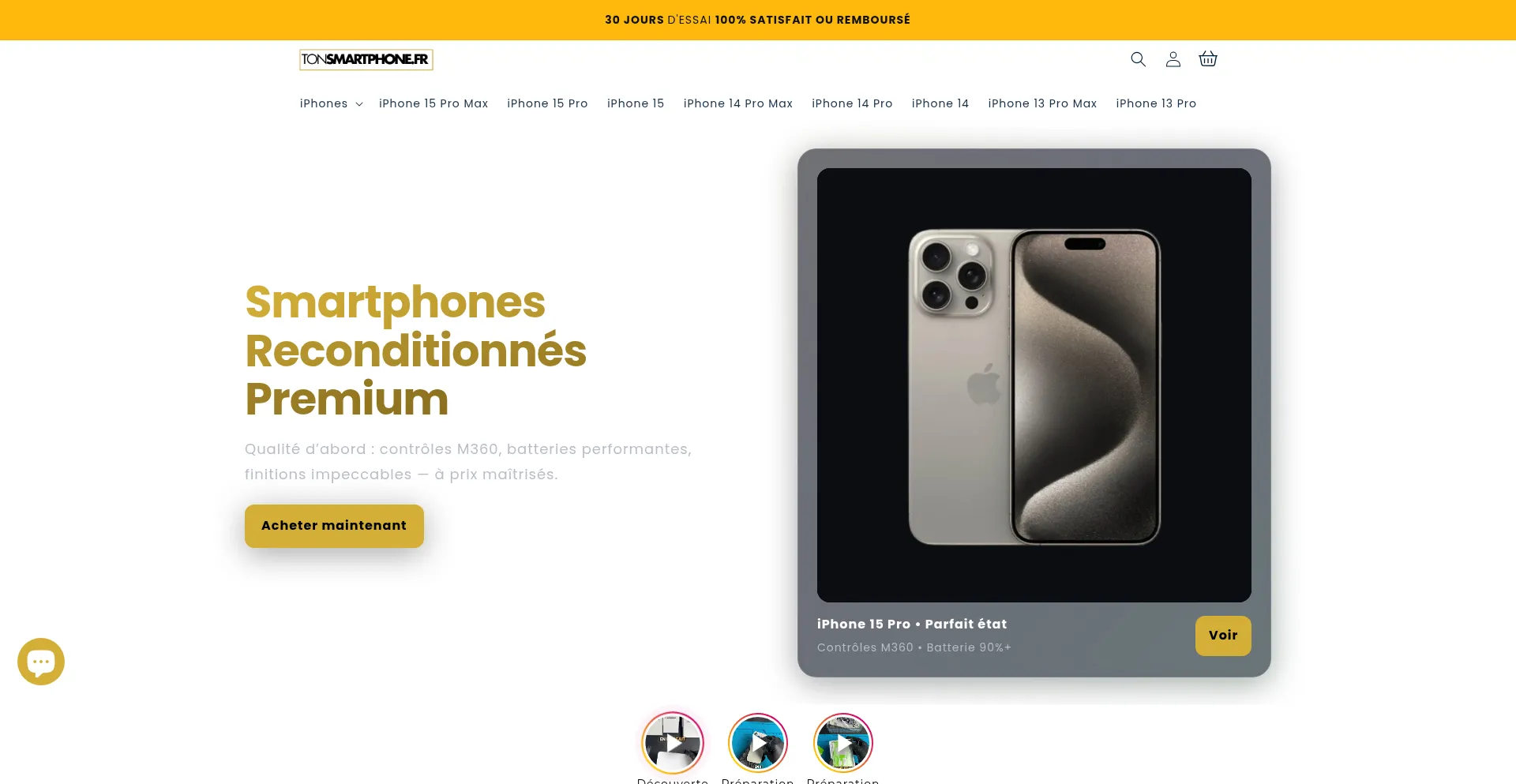Open the iPhone 14 Pro menu link
1516x784 pixels.
(x=852, y=103)
